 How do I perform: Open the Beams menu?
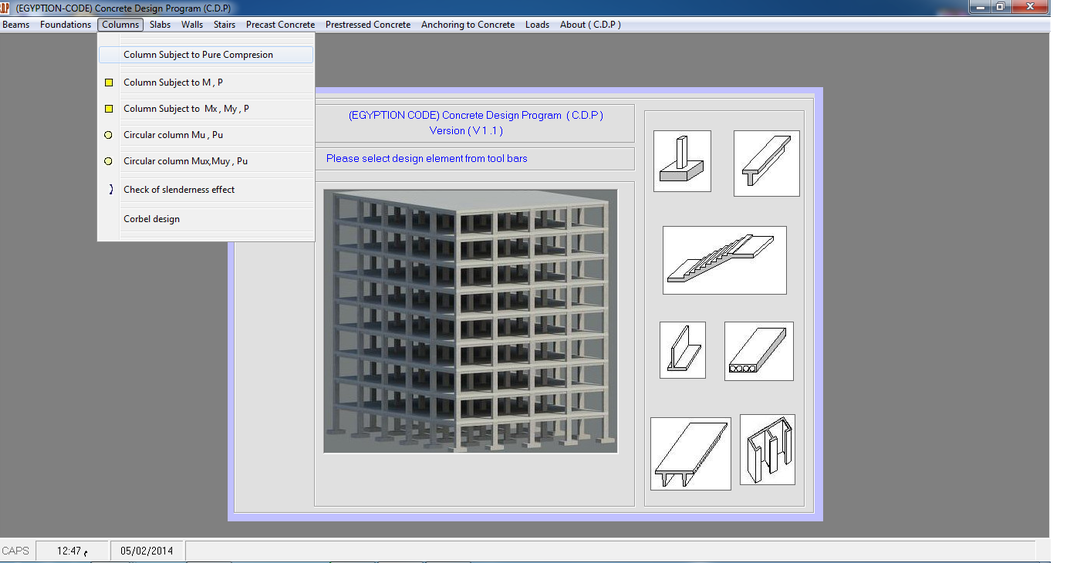tap(16, 25)
